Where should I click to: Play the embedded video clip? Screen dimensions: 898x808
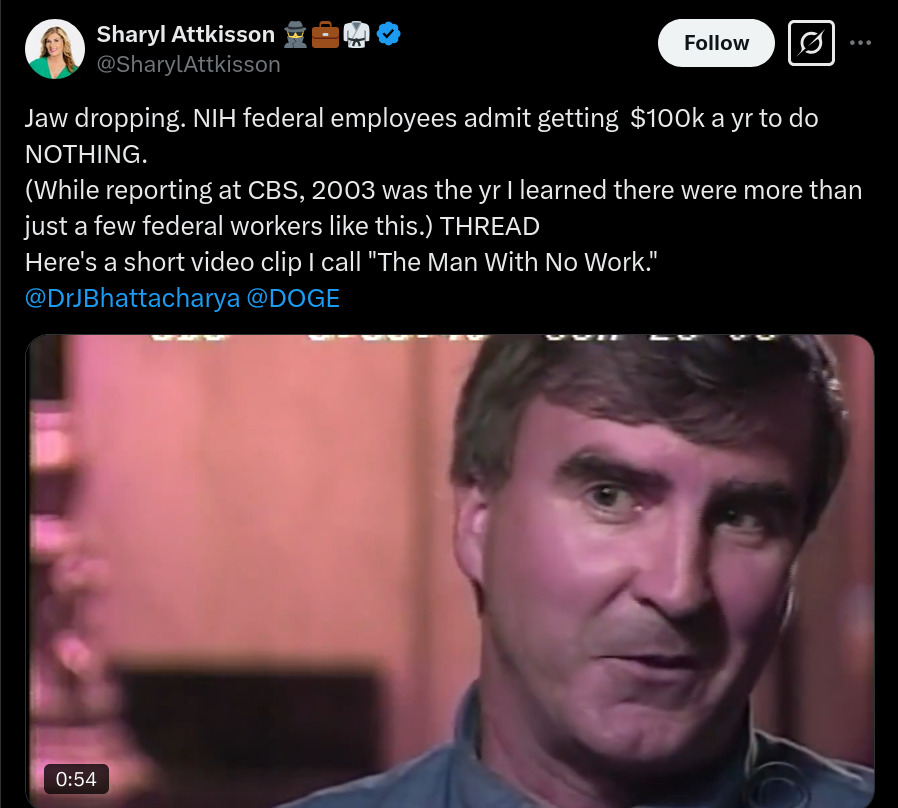click(450, 571)
